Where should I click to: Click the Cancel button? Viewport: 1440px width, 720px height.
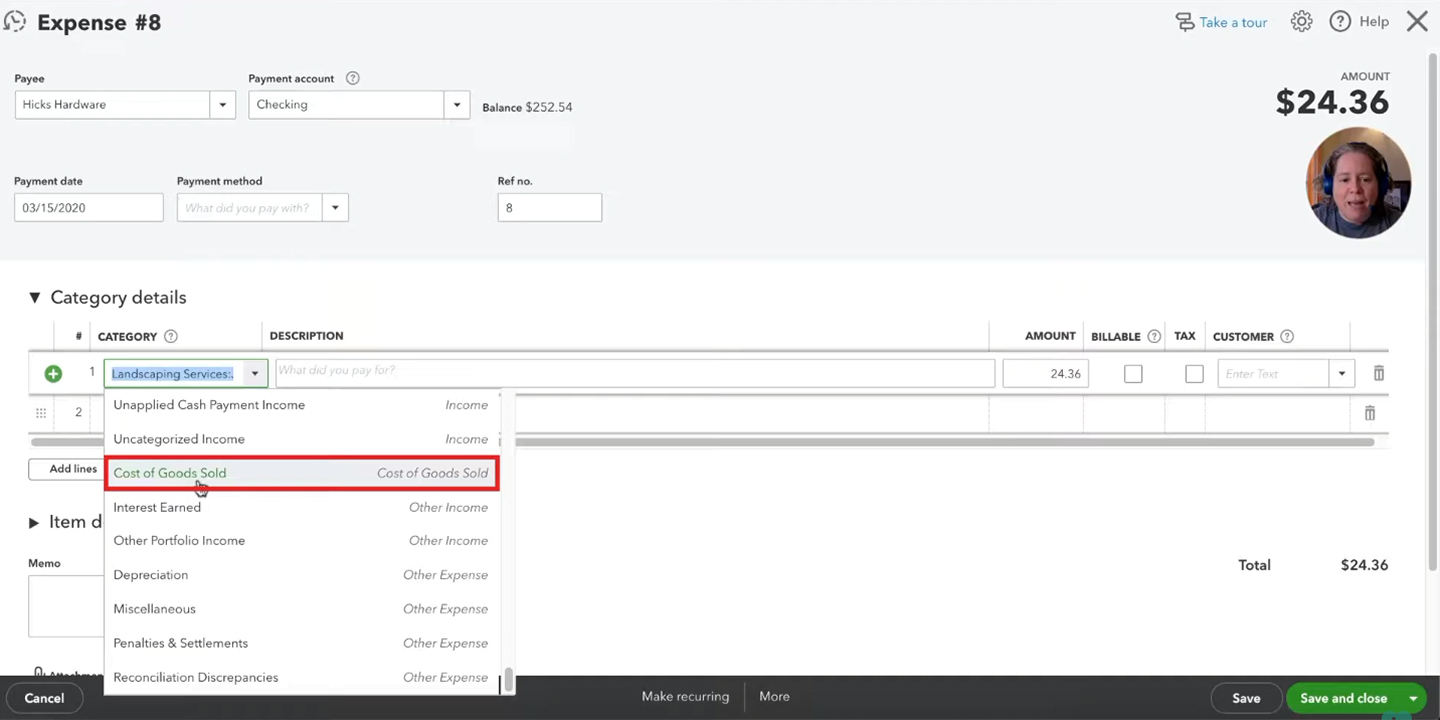tap(44, 698)
